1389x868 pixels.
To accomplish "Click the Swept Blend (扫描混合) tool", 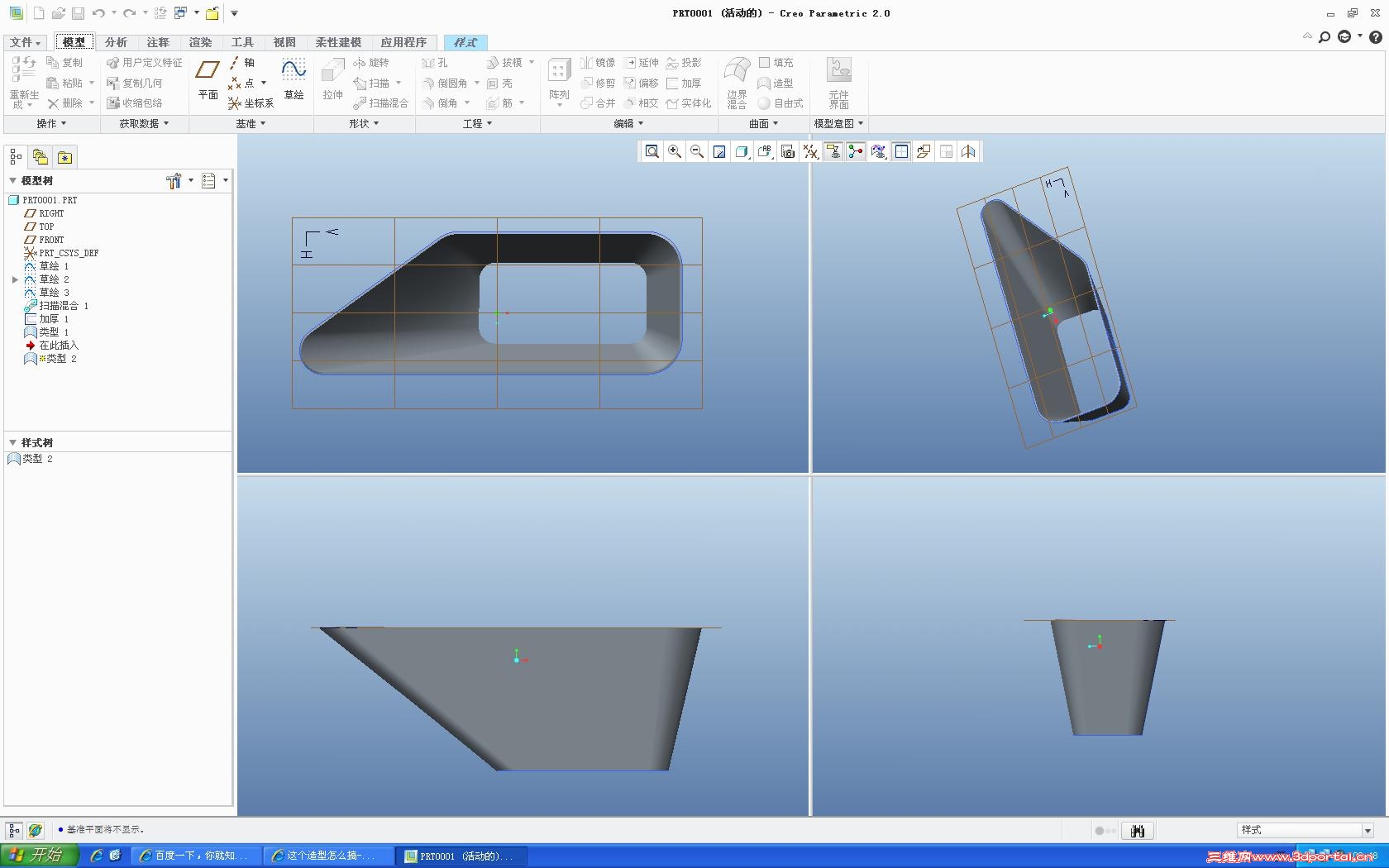I will 380,103.
